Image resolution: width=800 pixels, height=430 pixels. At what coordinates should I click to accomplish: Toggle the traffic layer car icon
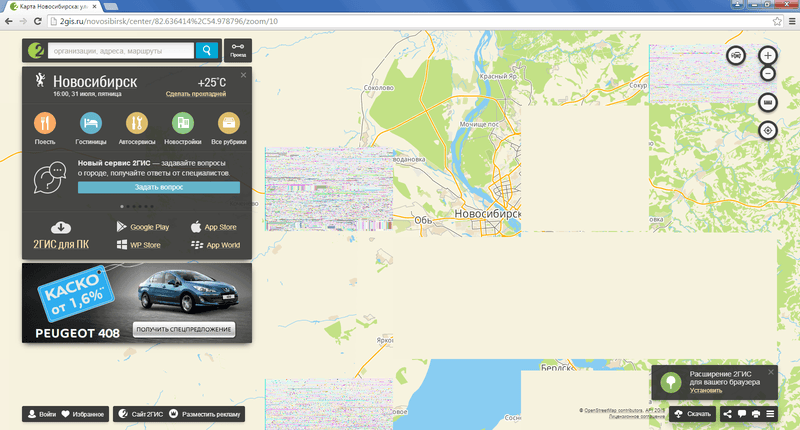pos(735,55)
